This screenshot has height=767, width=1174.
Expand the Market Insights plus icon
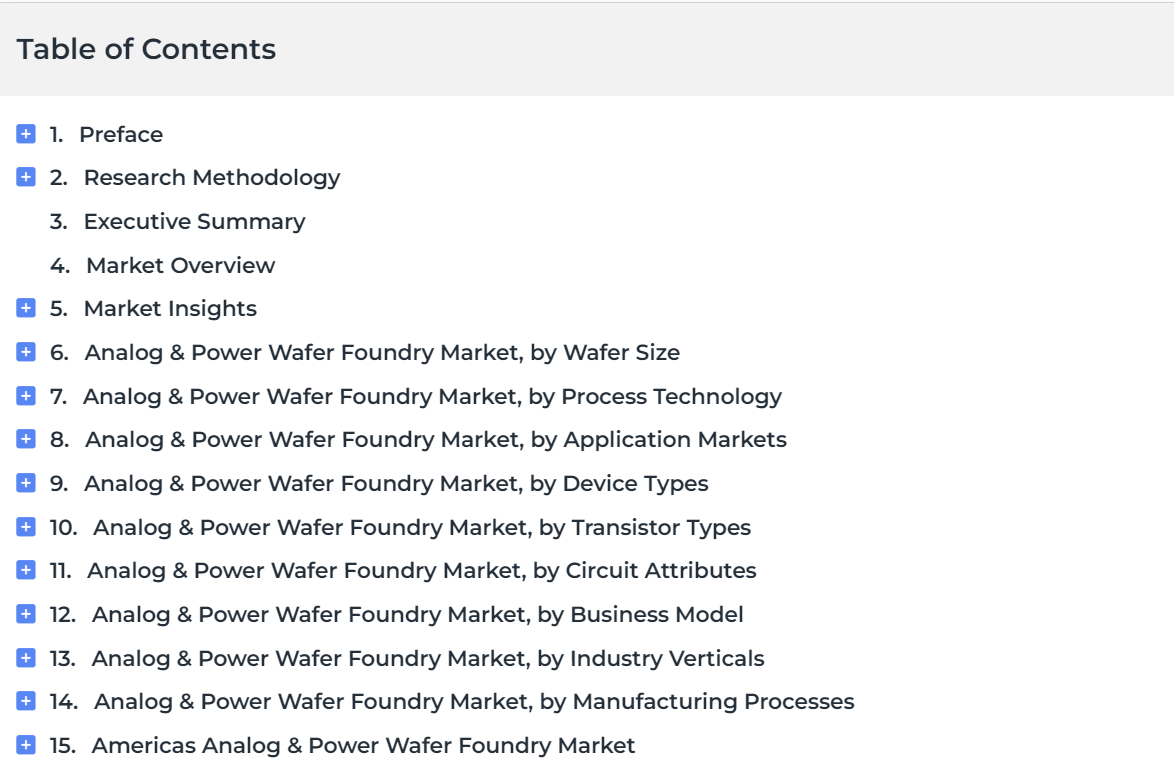point(26,309)
